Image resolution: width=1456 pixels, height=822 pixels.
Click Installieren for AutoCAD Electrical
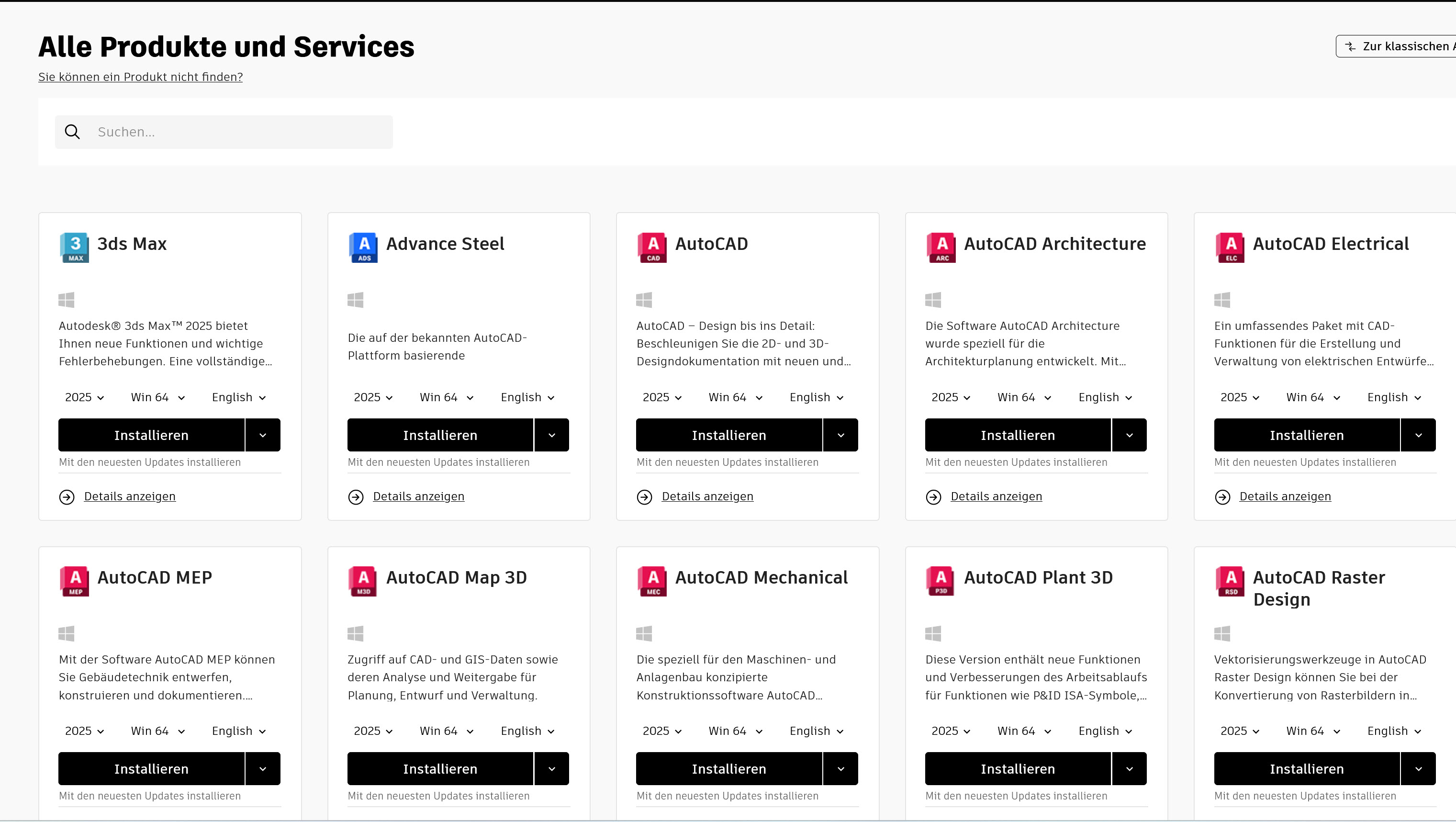[1306, 435]
